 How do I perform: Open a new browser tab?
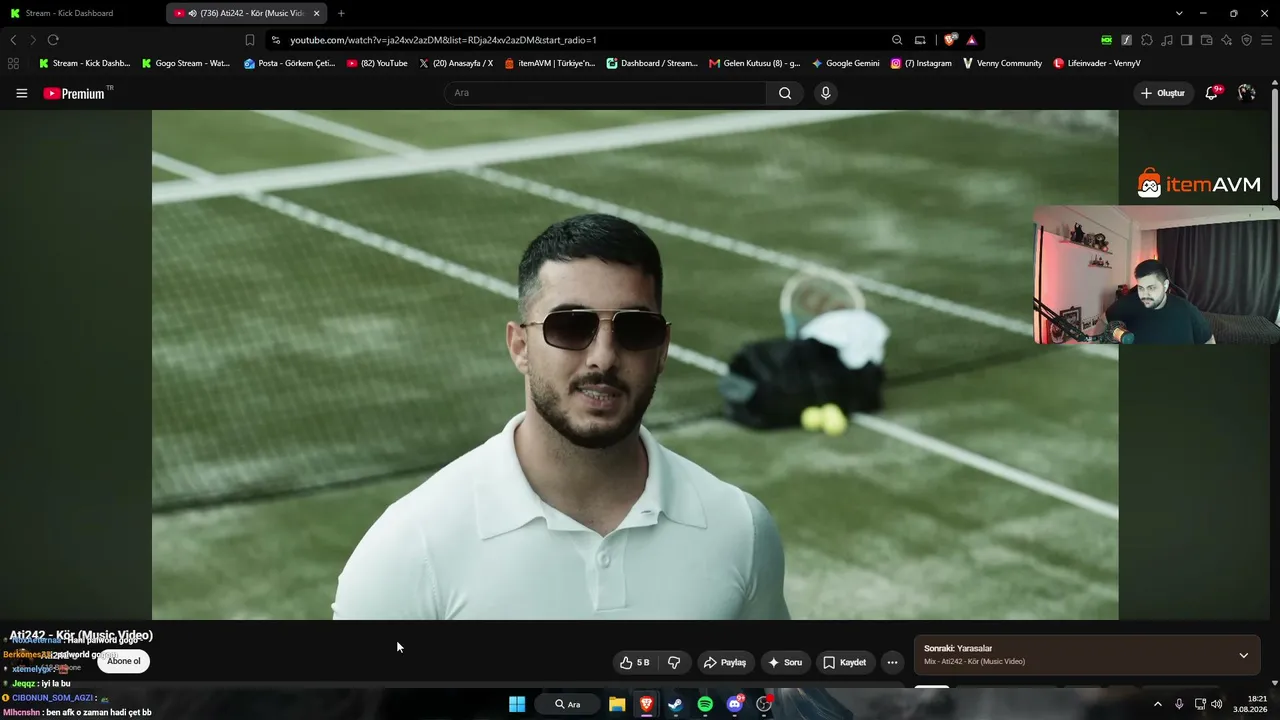[341, 13]
